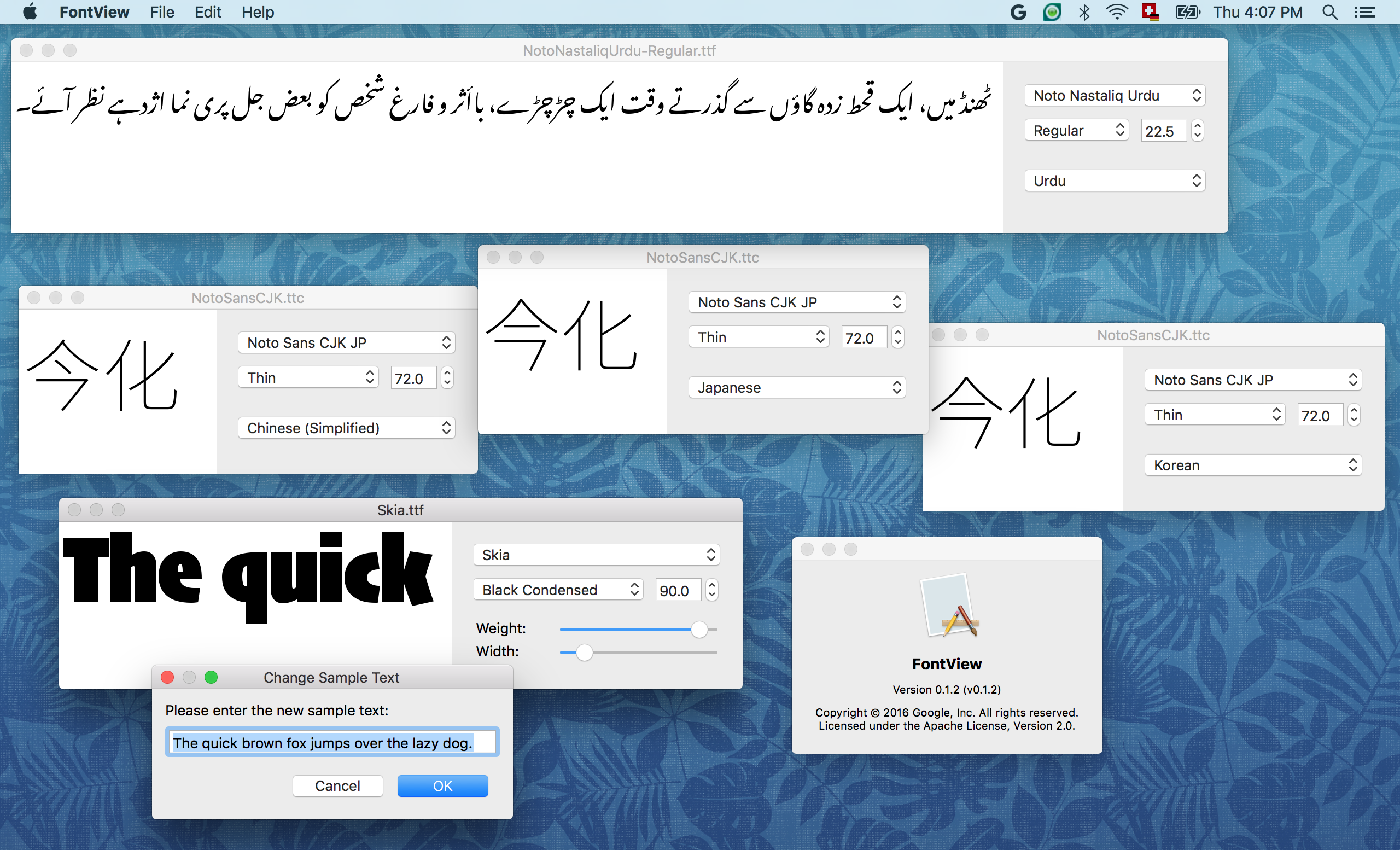The image size is (1400, 850).
Task: Open the Chinese (Simplified) language dropdown
Action: pos(347,428)
